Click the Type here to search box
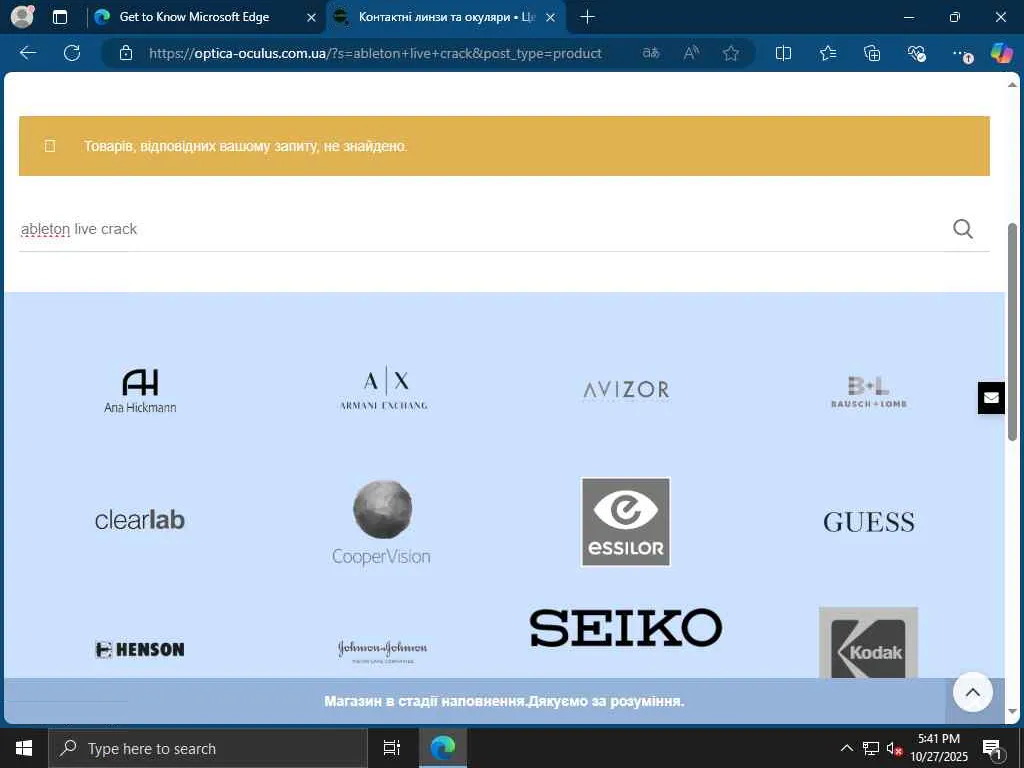This screenshot has height=768, width=1024. (x=208, y=748)
